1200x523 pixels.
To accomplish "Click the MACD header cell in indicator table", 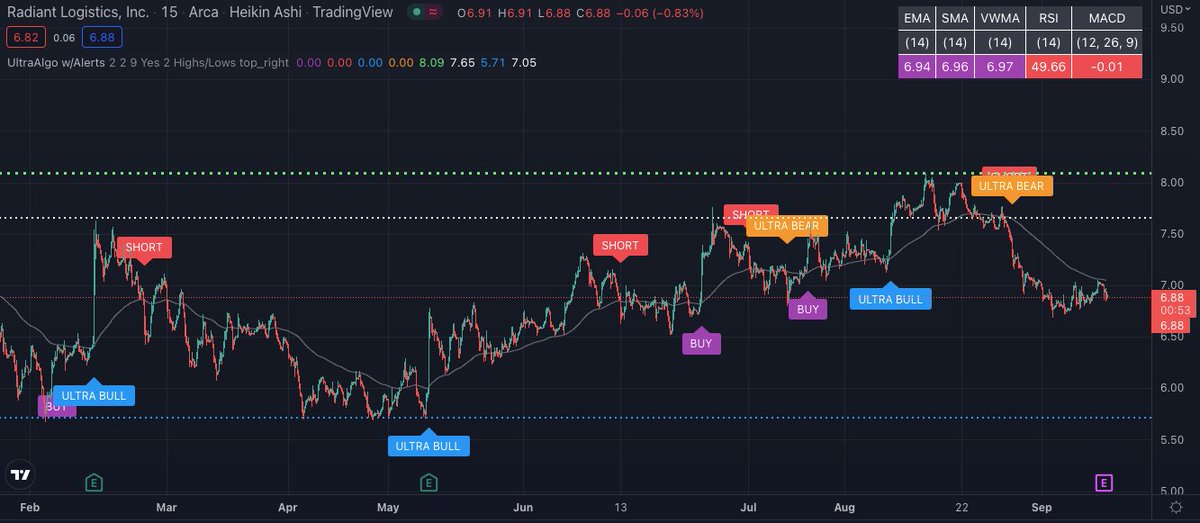I will (x=1106, y=18).
